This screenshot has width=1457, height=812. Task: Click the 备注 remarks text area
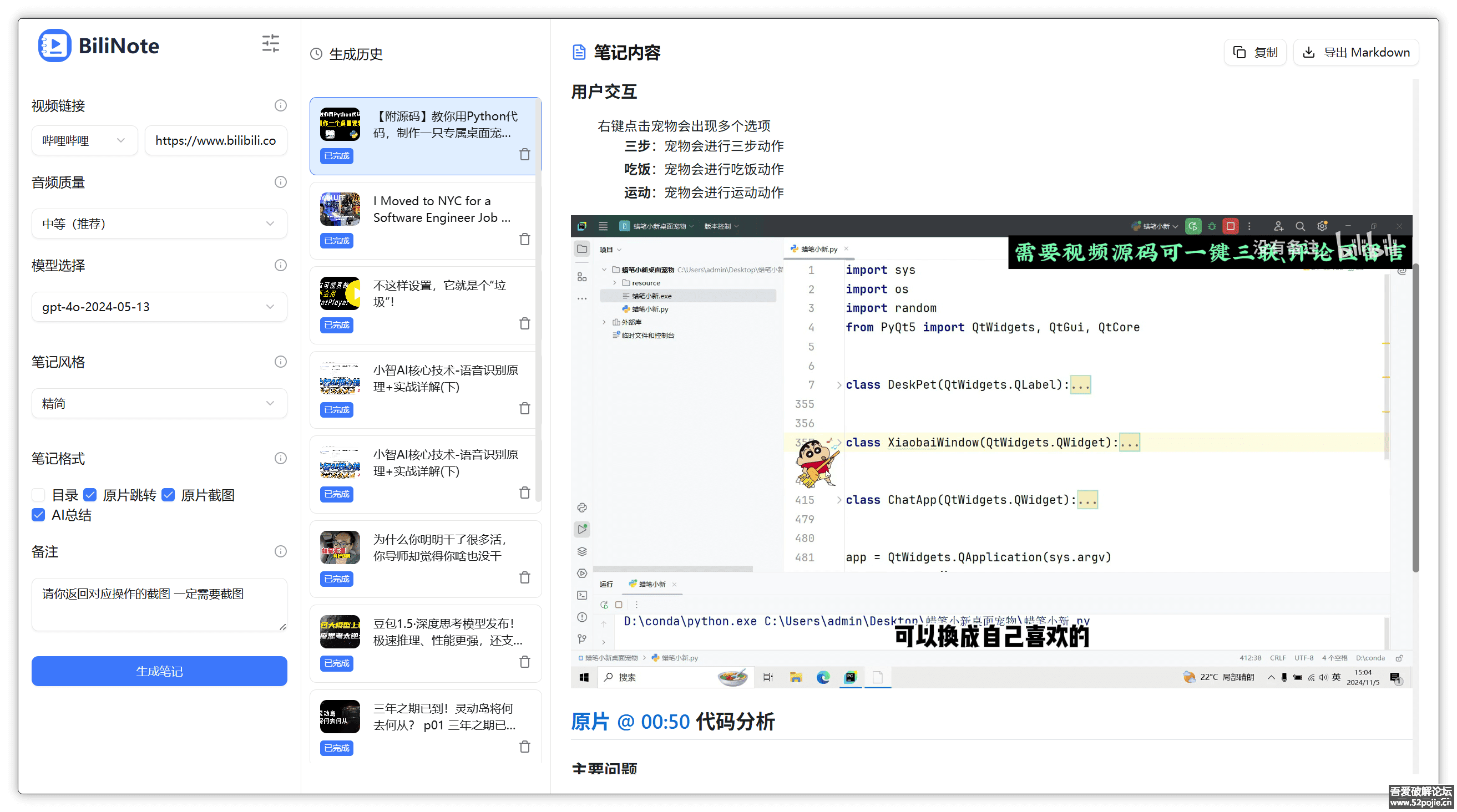(159, 605)
